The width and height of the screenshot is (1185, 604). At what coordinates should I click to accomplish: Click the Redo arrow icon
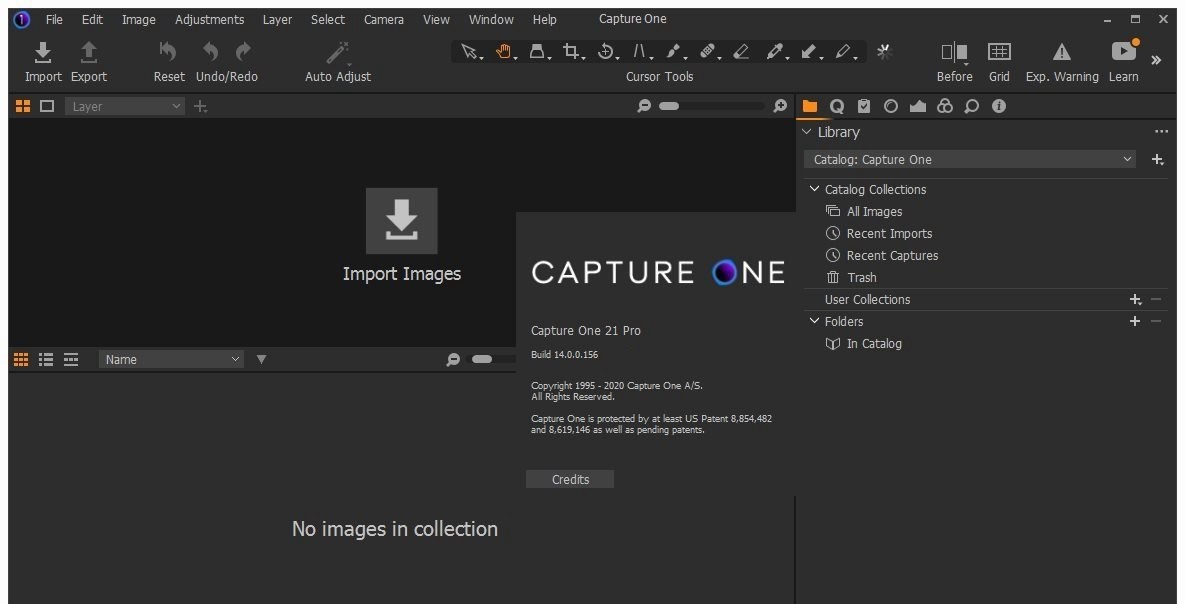click(243, 52)
